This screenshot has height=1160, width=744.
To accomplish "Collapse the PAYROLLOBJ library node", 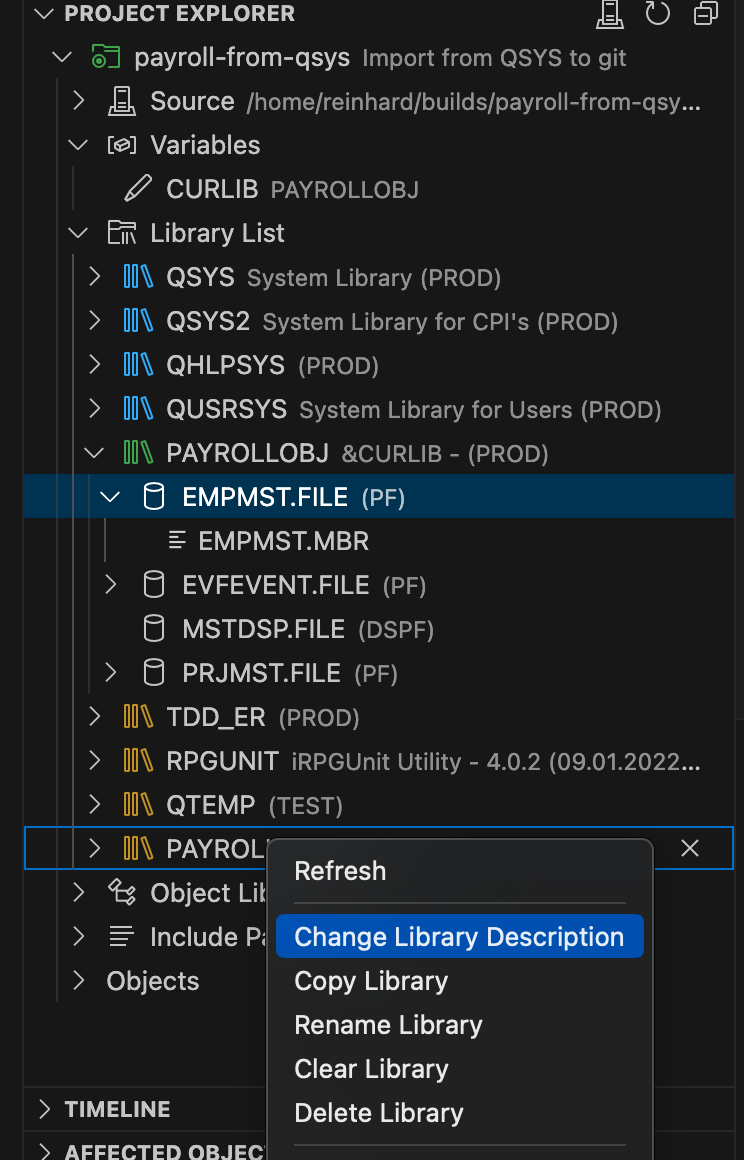I will (94, 453).
